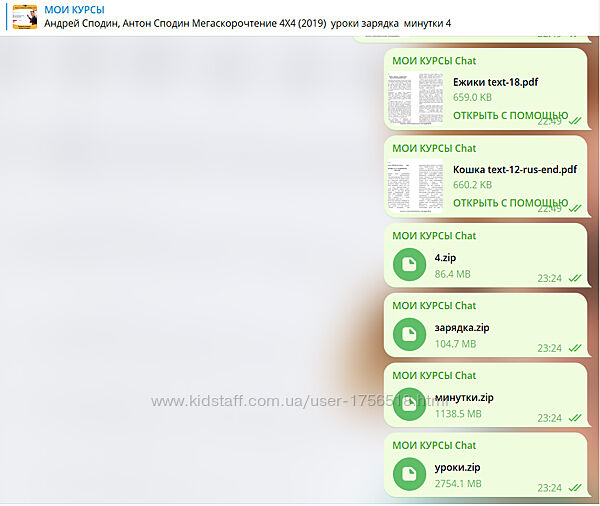Image resolution: width=600 pixels, height=506 pixels.
Task: Click the Ежики text-18.pdf file name
Action: (x=495, y=82)
